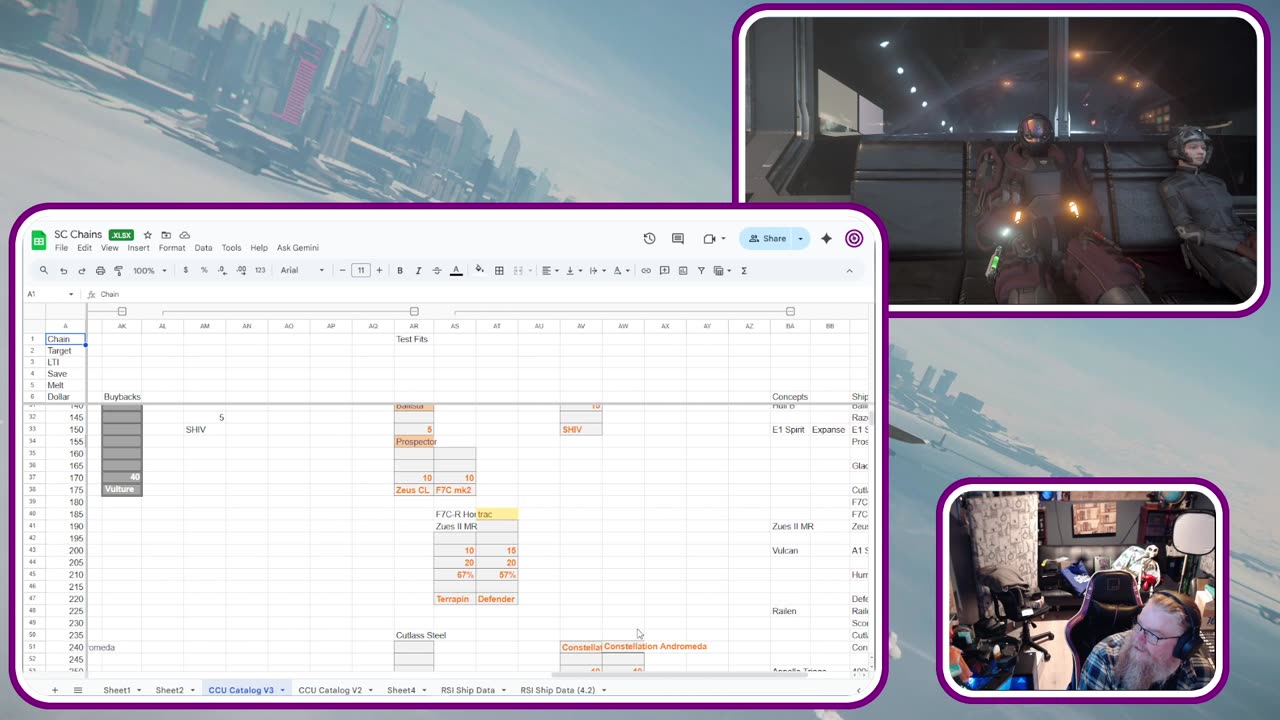Screen dimensions: 1280x720
Task: Open horizontal align dropdown
Action: (x=551, y=270)
